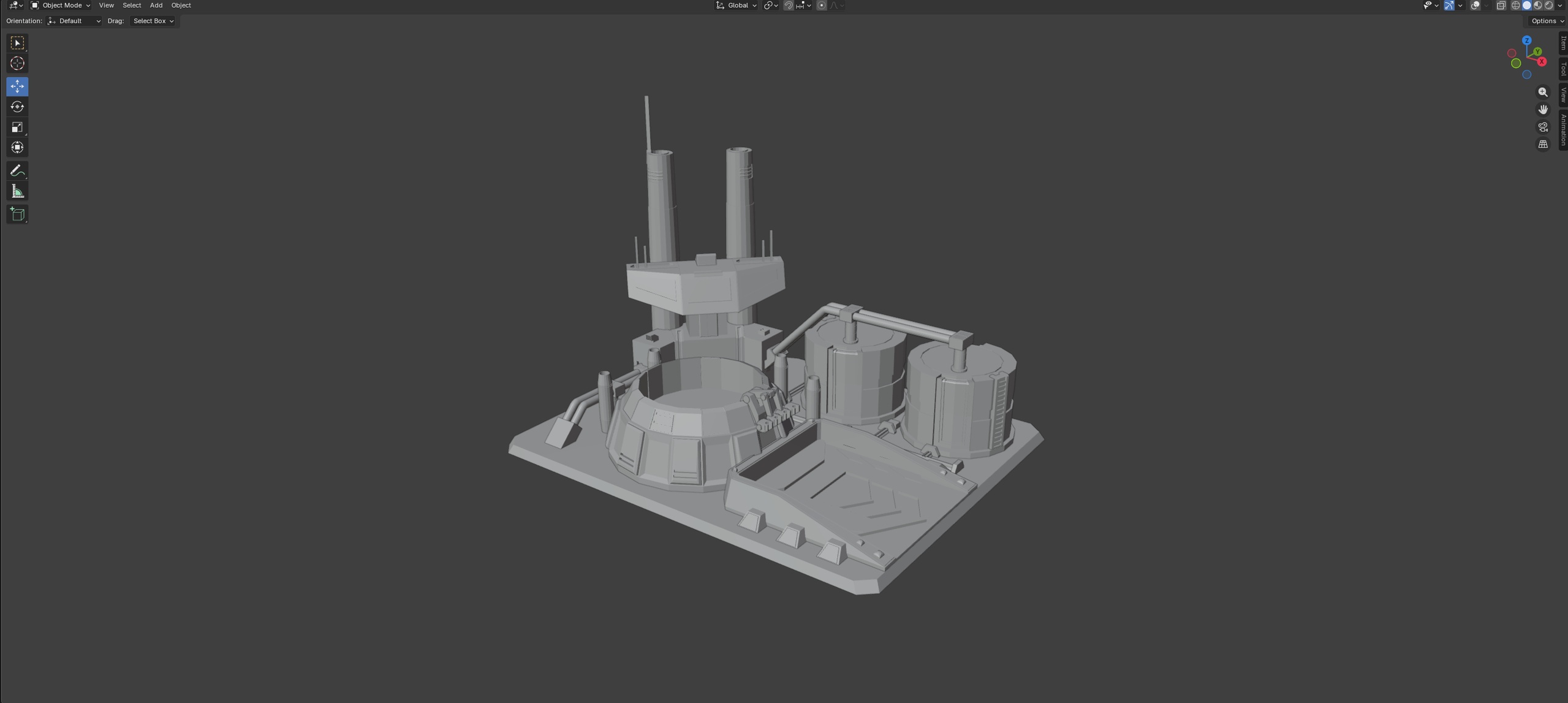The width and height of the screenshot is (1568, 703).
Task: Expand the Global transform orientation dropdown
Action: pyautogui.click(x=736, y=6)
